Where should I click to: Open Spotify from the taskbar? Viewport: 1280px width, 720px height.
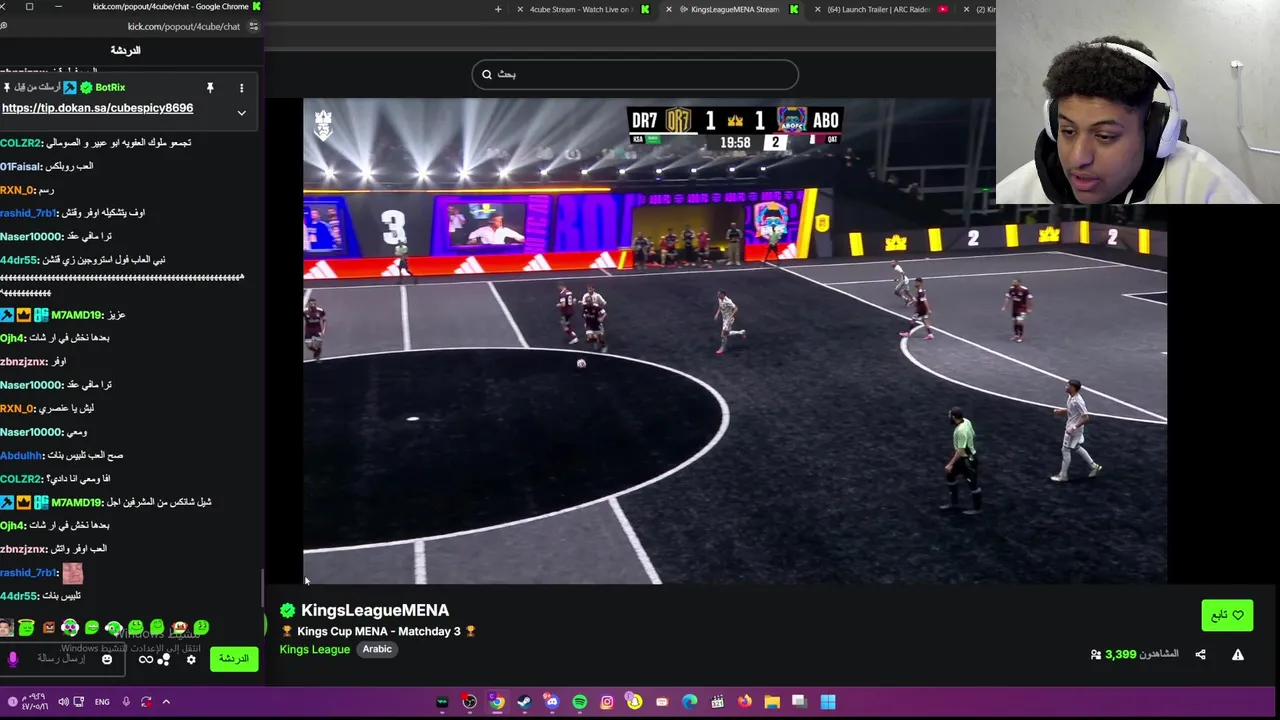coord(580,702)
